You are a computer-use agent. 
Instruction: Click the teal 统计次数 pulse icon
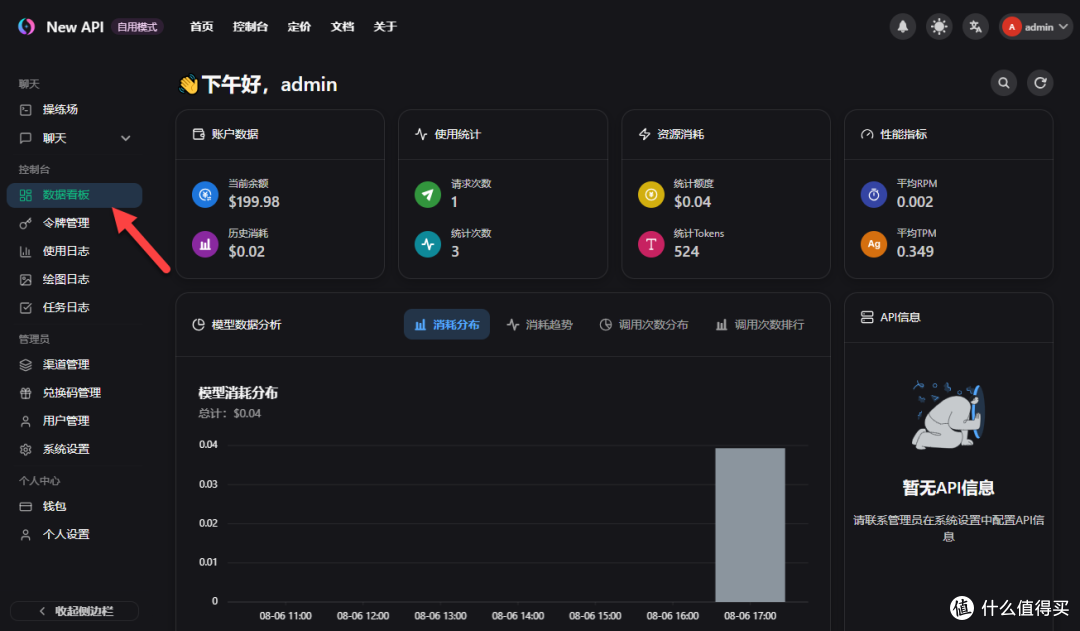428,245
